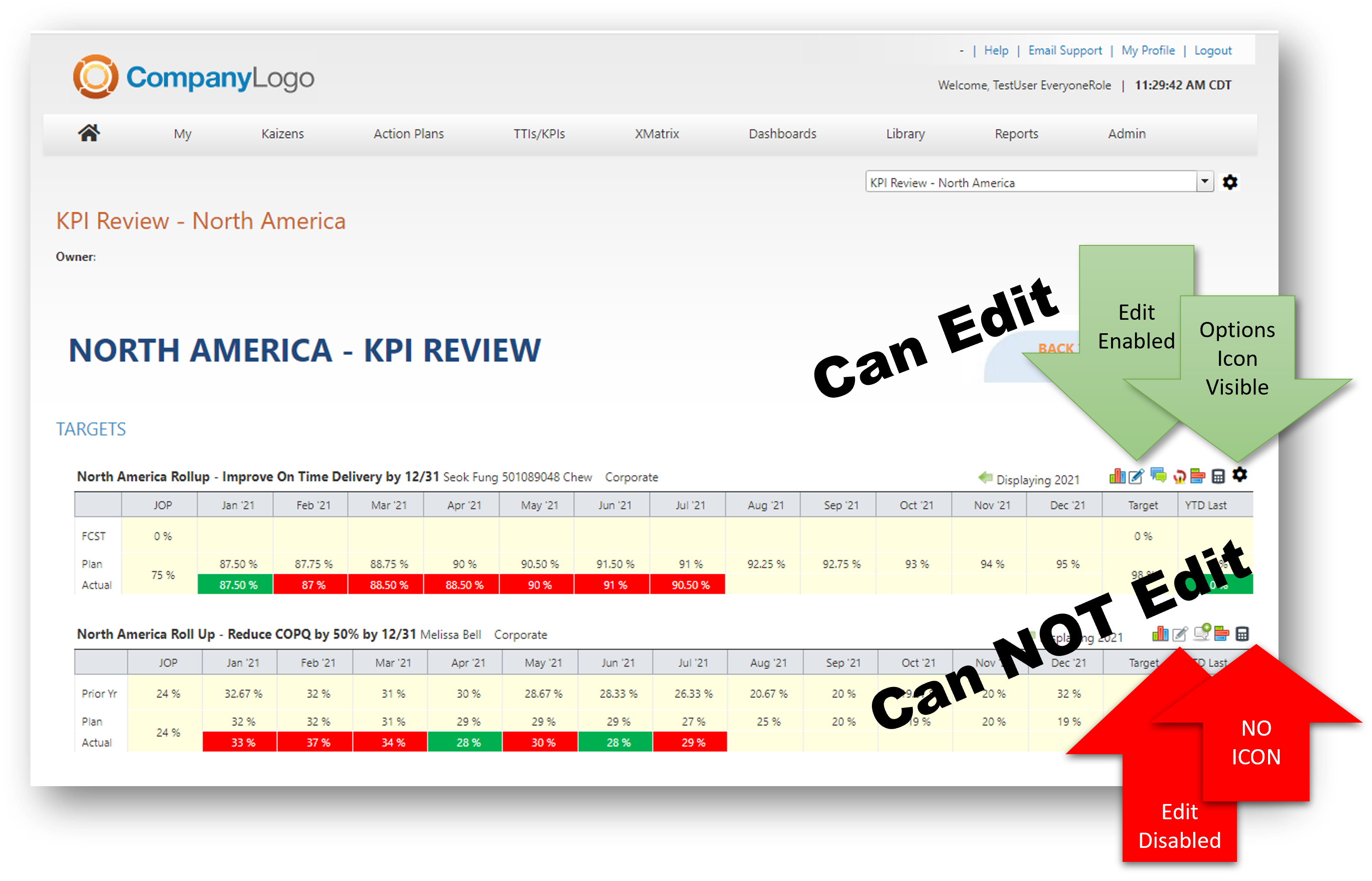Open the settings gear next to the KPI Review selector
Viewport: 1372px width, 881px height.
1230,182
